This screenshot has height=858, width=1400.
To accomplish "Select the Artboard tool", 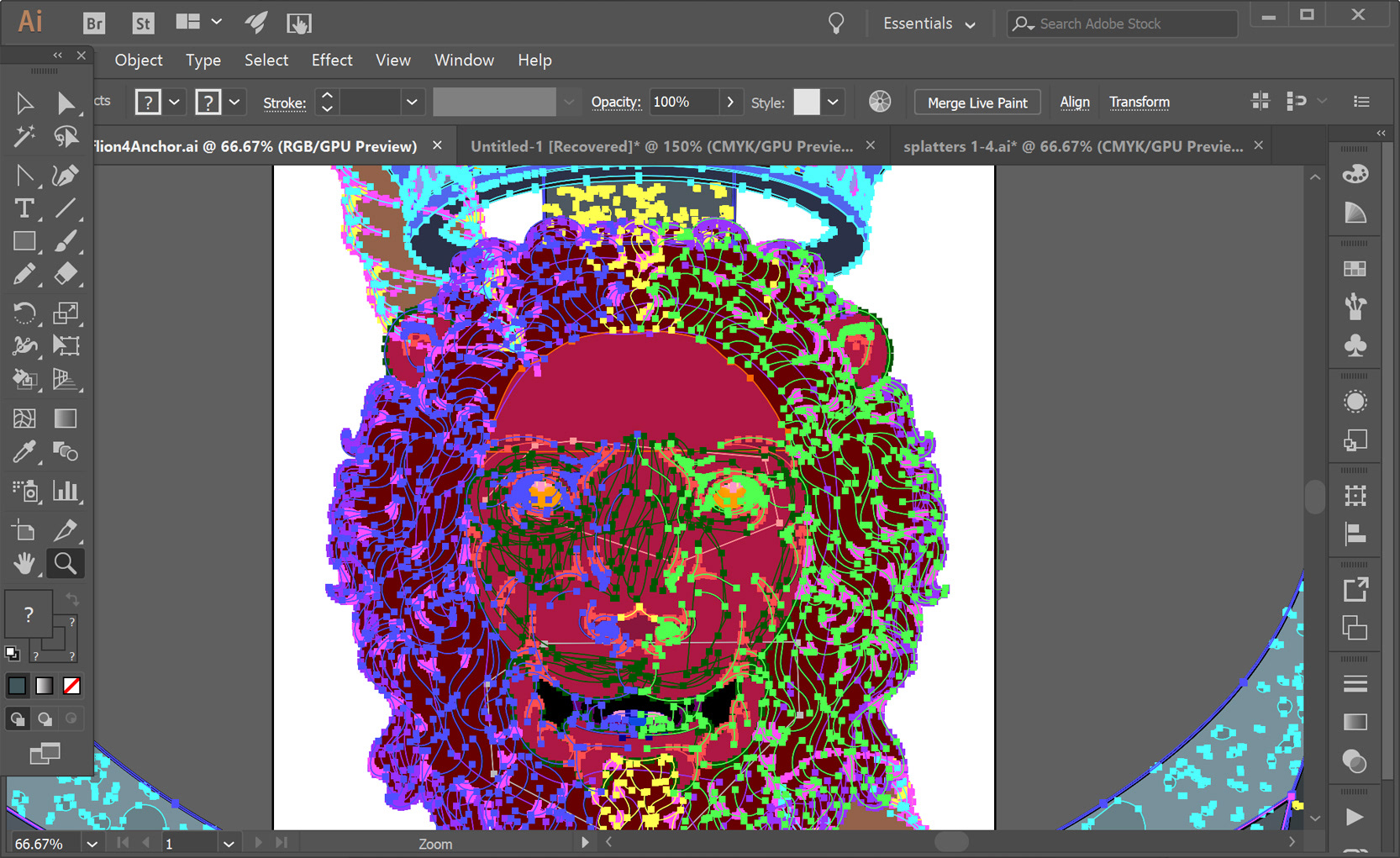I will [x=24, y=530].
